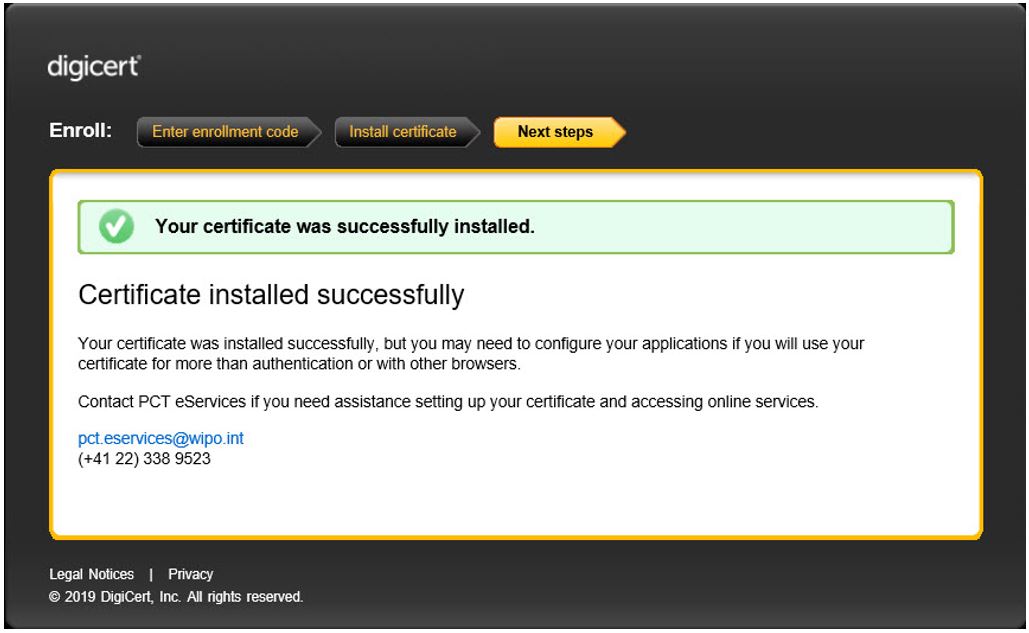Open the Legal Notices footer link
The image size is (1029, 633).
point(91,574)
